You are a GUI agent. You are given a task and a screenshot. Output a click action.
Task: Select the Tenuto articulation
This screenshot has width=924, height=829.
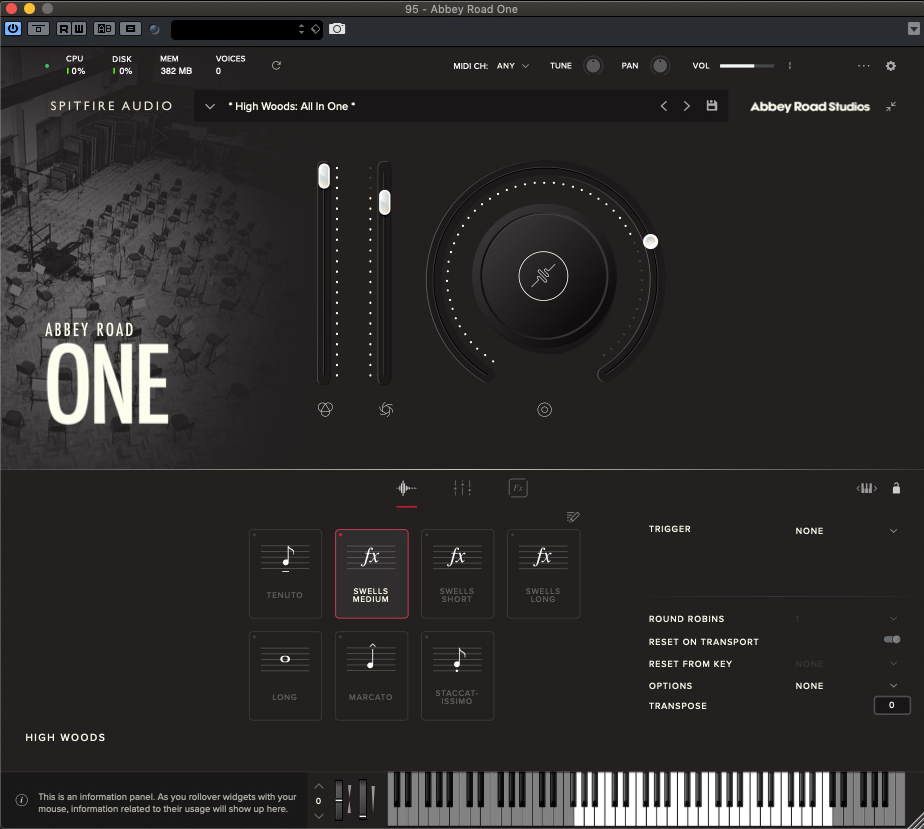[285, 573]
